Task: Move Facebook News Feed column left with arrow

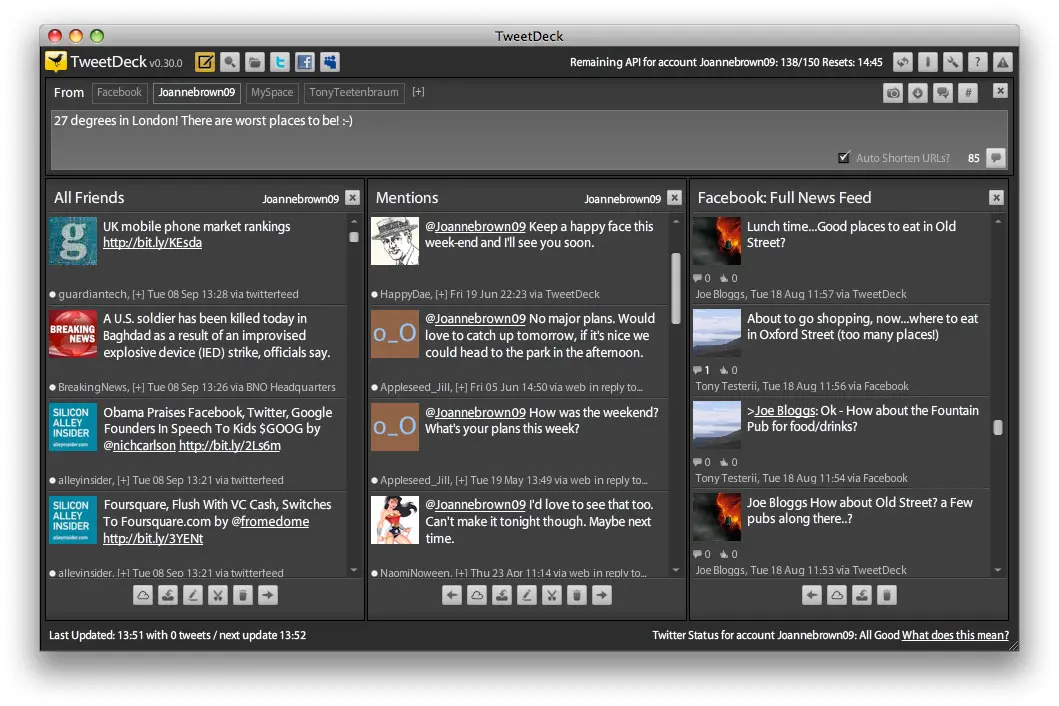Action: point(812,595)
